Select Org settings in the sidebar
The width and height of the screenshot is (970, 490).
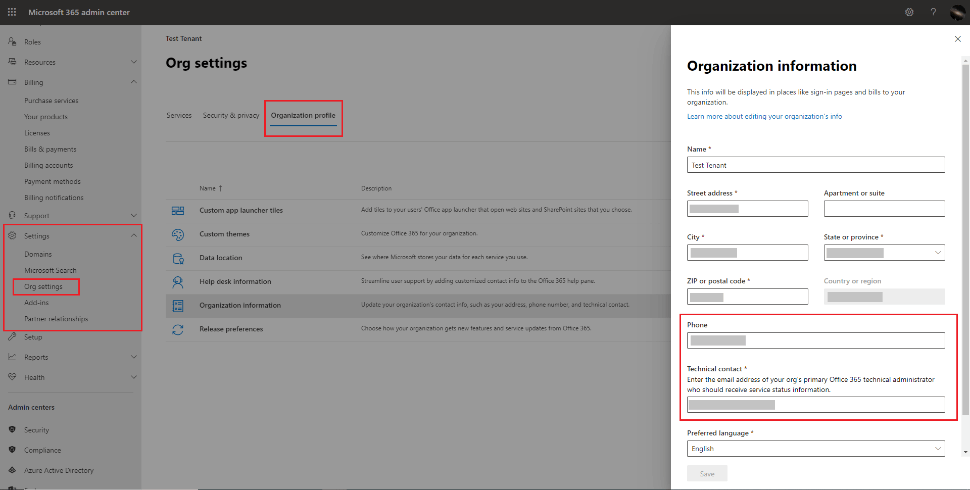43,286
